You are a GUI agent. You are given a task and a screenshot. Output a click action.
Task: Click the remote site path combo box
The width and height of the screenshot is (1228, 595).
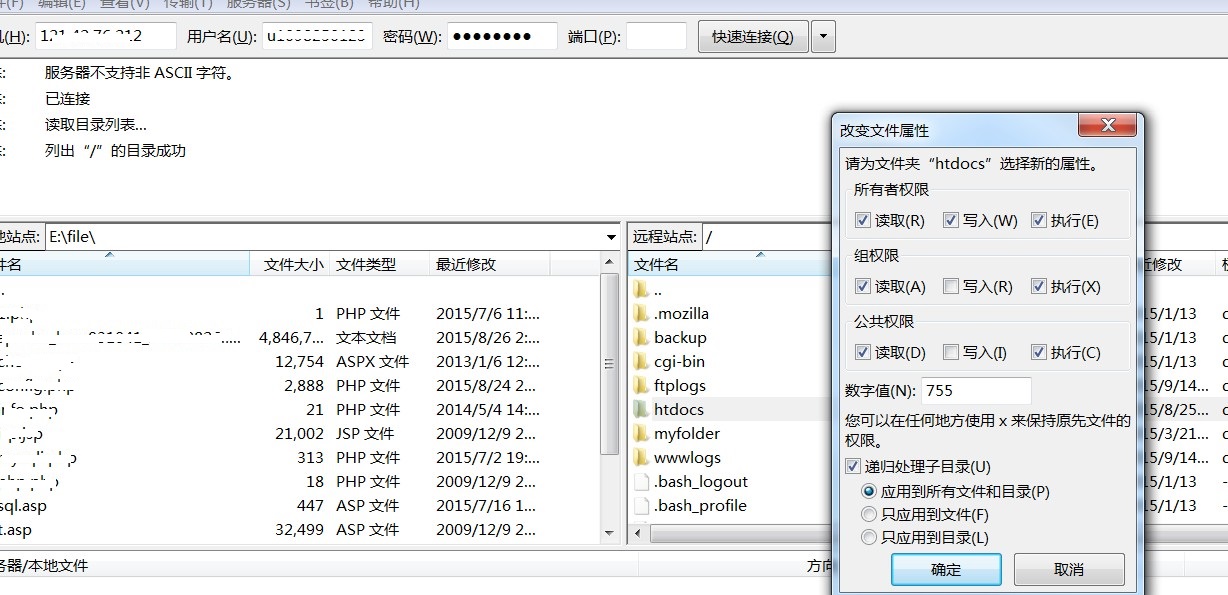tap(765, 237)
